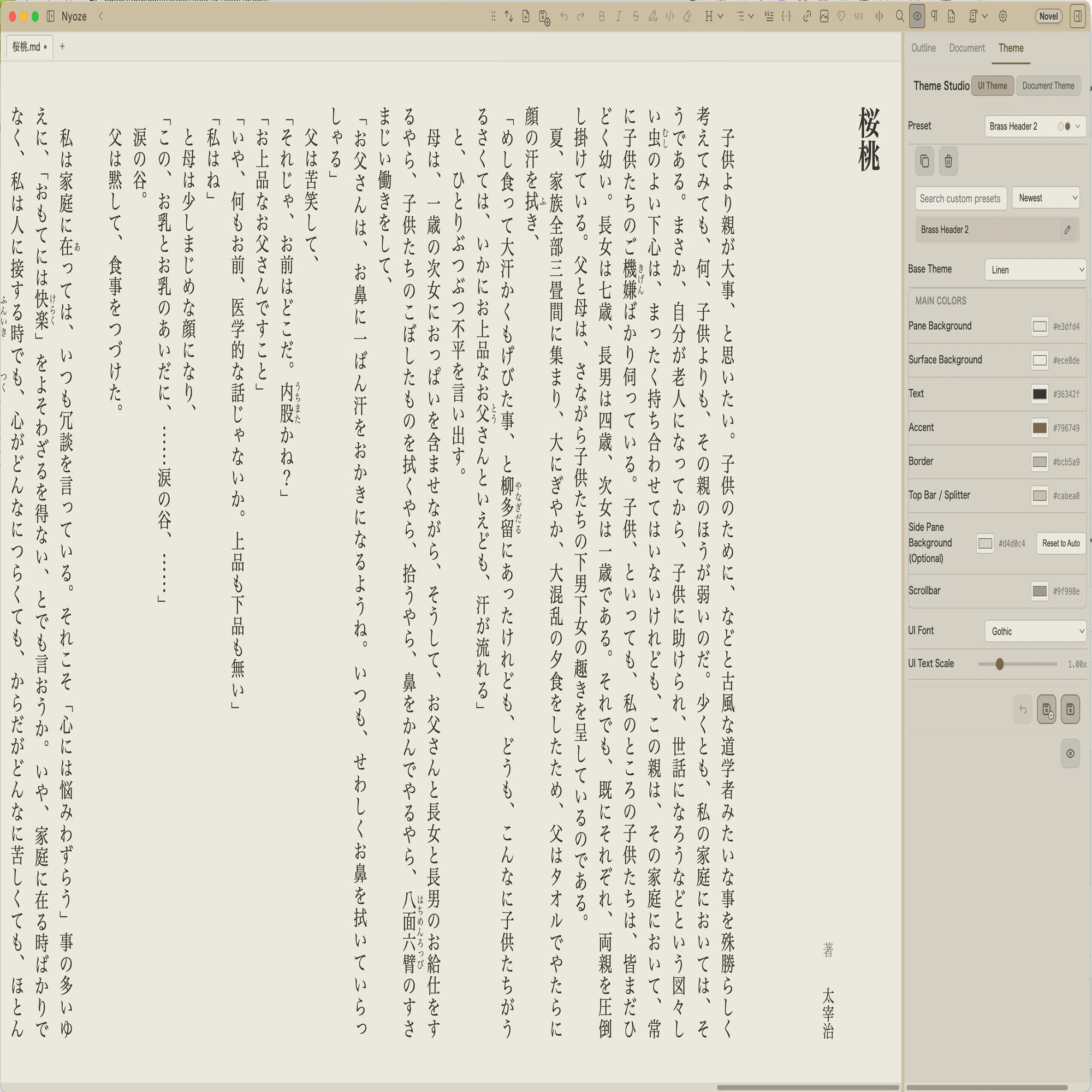Click the split-view arrows icon
This screenshot has width=1092, height=1092.
pos(879,16)
